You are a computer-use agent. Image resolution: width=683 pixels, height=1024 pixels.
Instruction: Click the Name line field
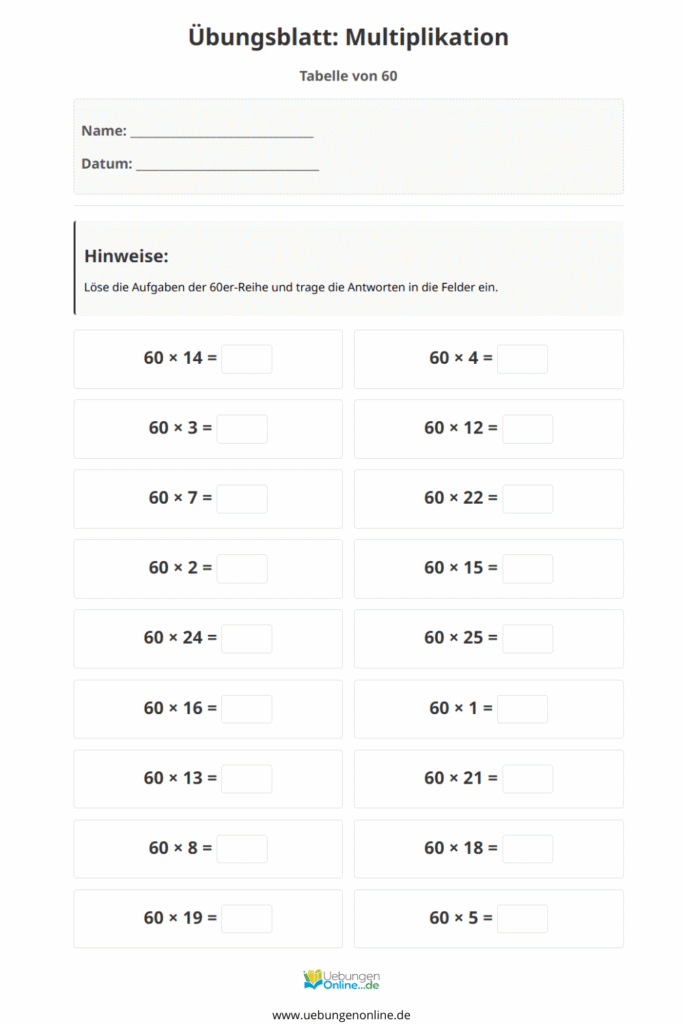click(x=221, y=131)
